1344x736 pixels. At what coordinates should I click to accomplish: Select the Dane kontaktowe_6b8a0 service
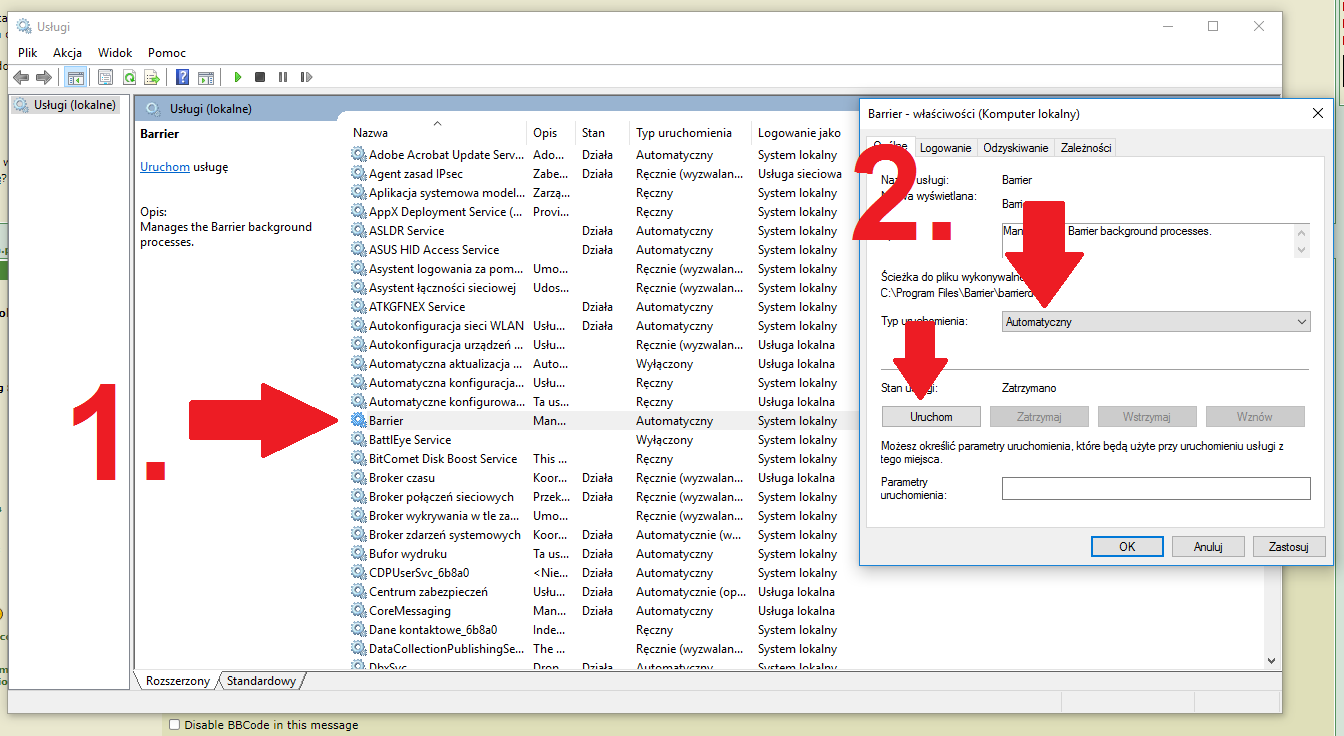click(433, 630)
